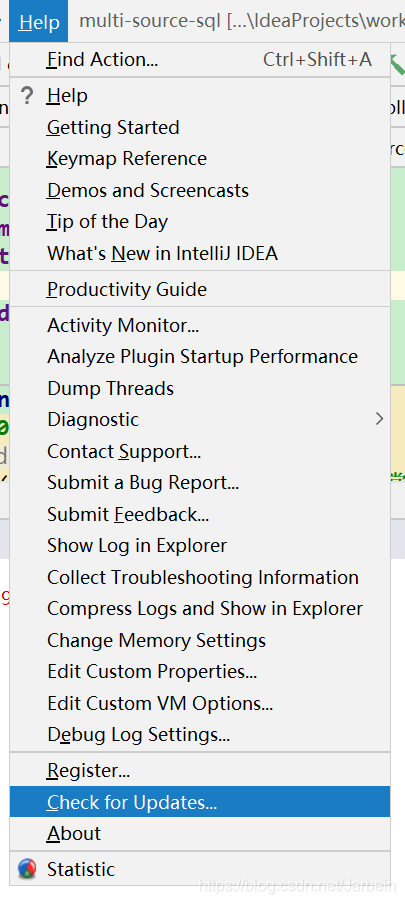Select Edit Custom VM Options...
405x904 pixels.
pyautogui.click(x=200, y=703)
